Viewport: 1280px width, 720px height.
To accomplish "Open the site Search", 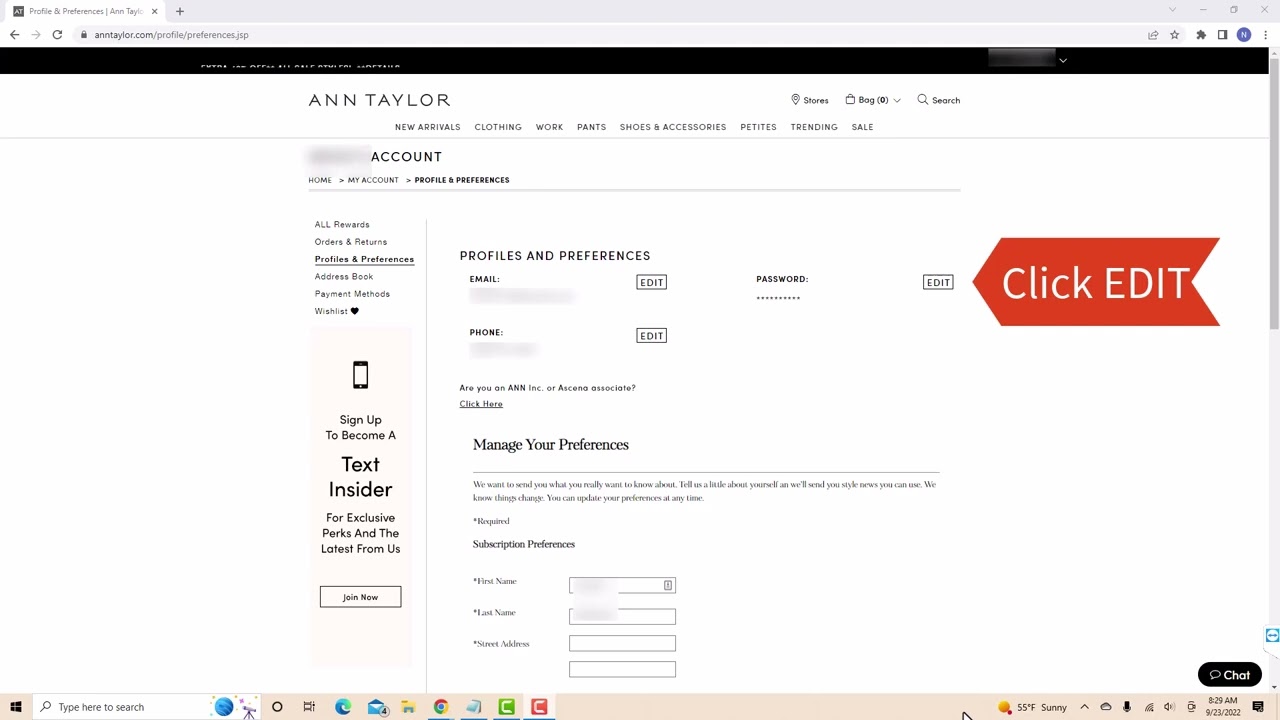I will (938, 100).
